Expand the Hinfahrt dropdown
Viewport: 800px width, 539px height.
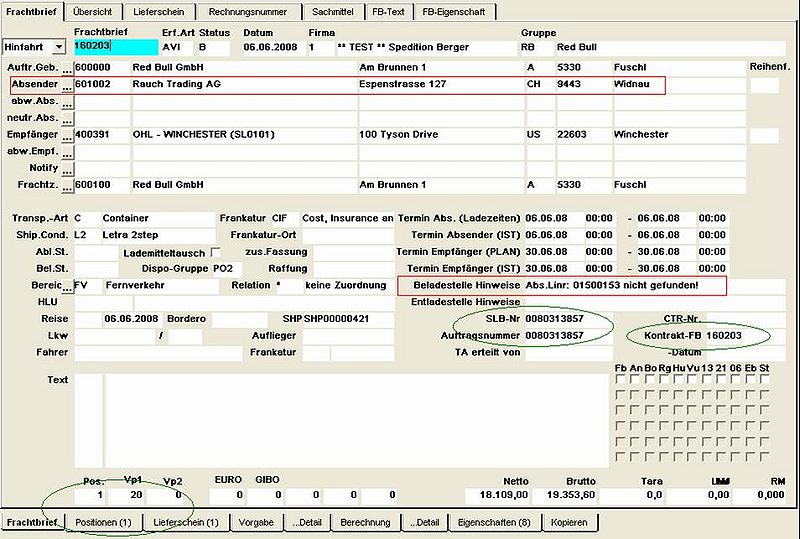(59, 47)
